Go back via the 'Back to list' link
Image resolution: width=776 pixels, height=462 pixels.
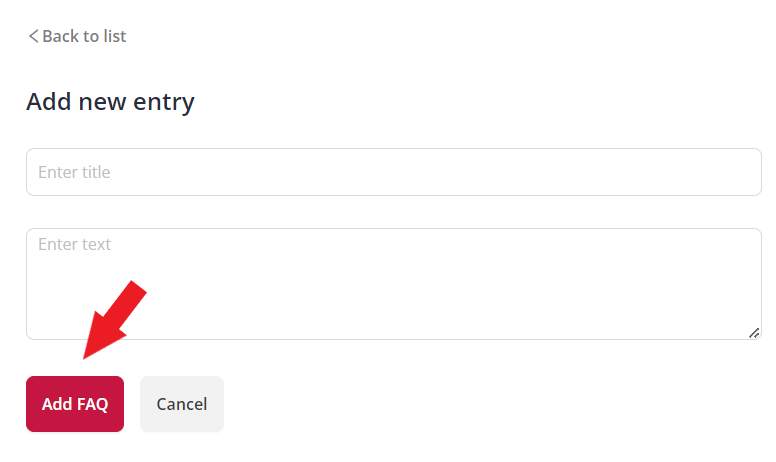[x=77, y=36]
